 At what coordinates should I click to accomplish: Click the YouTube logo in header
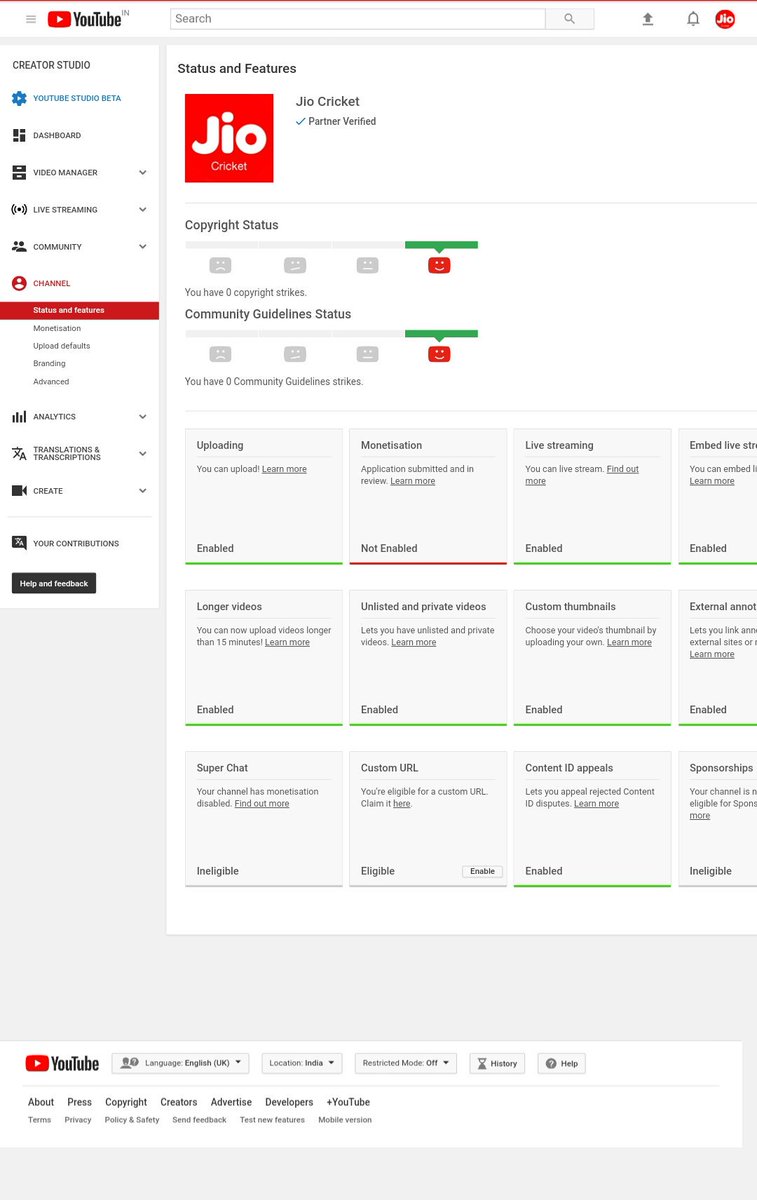point(87,19)
